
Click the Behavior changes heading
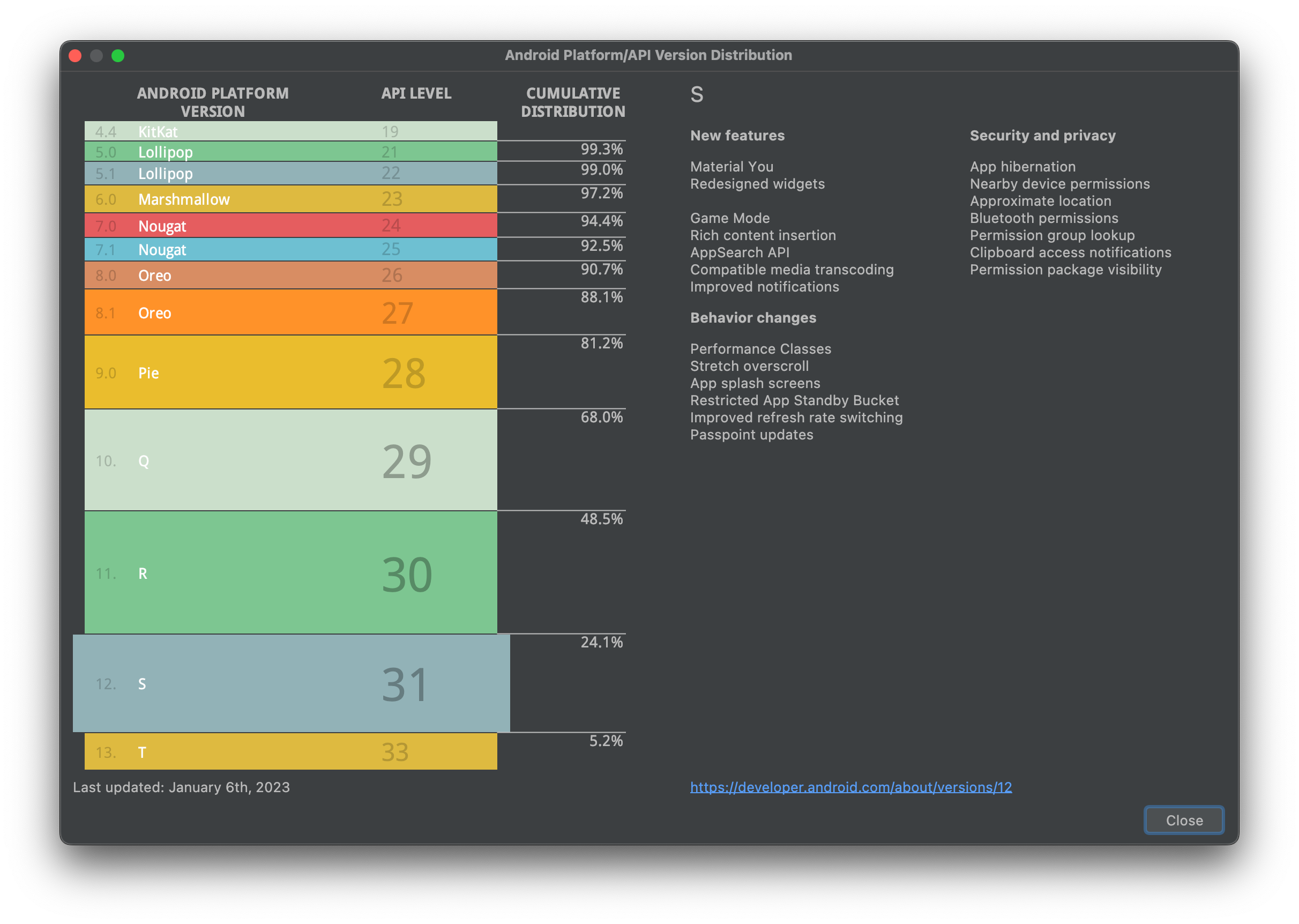pos(753,317)
